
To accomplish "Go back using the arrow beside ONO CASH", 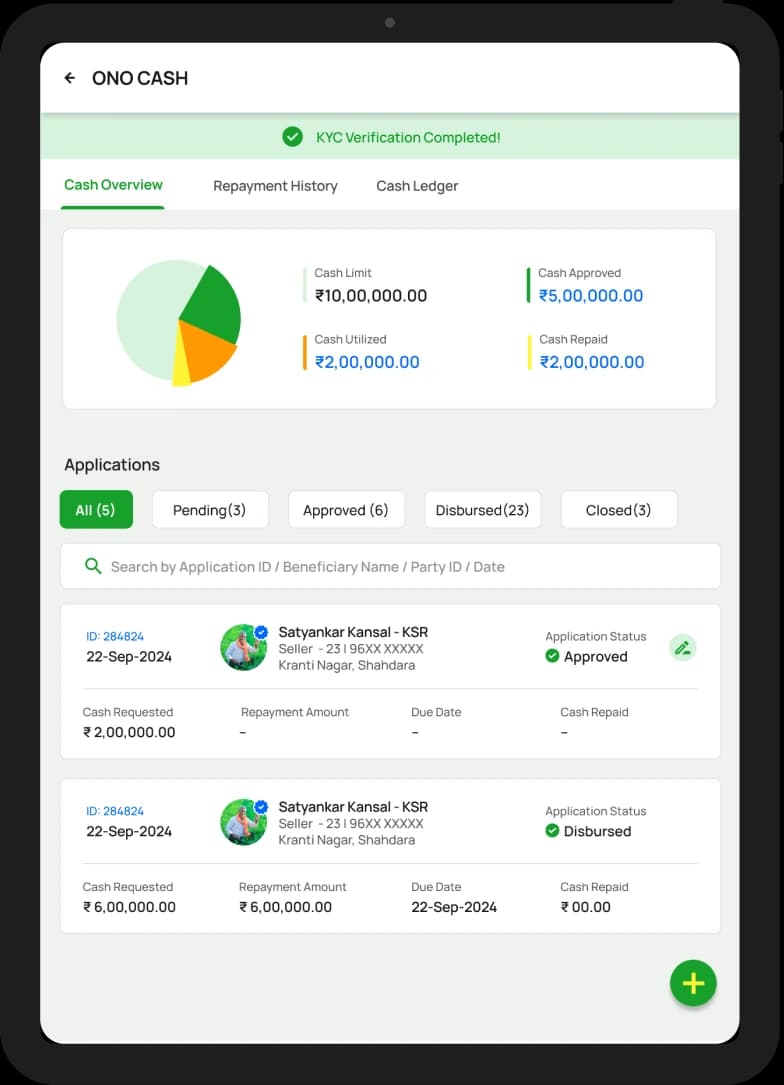I will [x=70, y=78].
